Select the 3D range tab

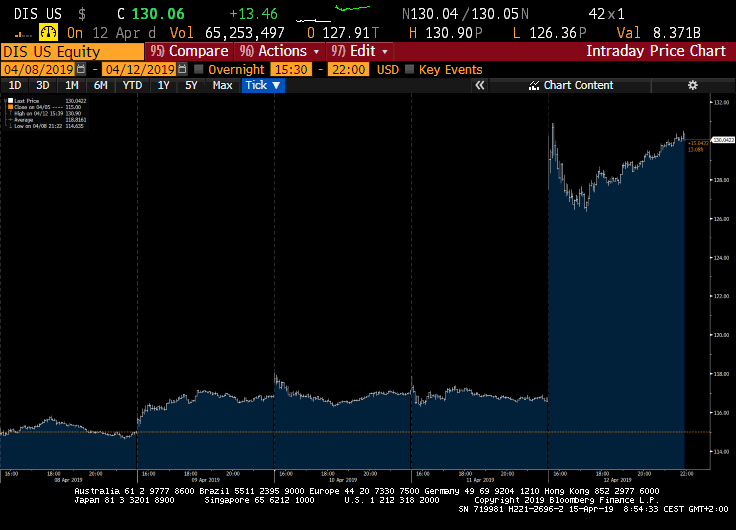(43, 85)
